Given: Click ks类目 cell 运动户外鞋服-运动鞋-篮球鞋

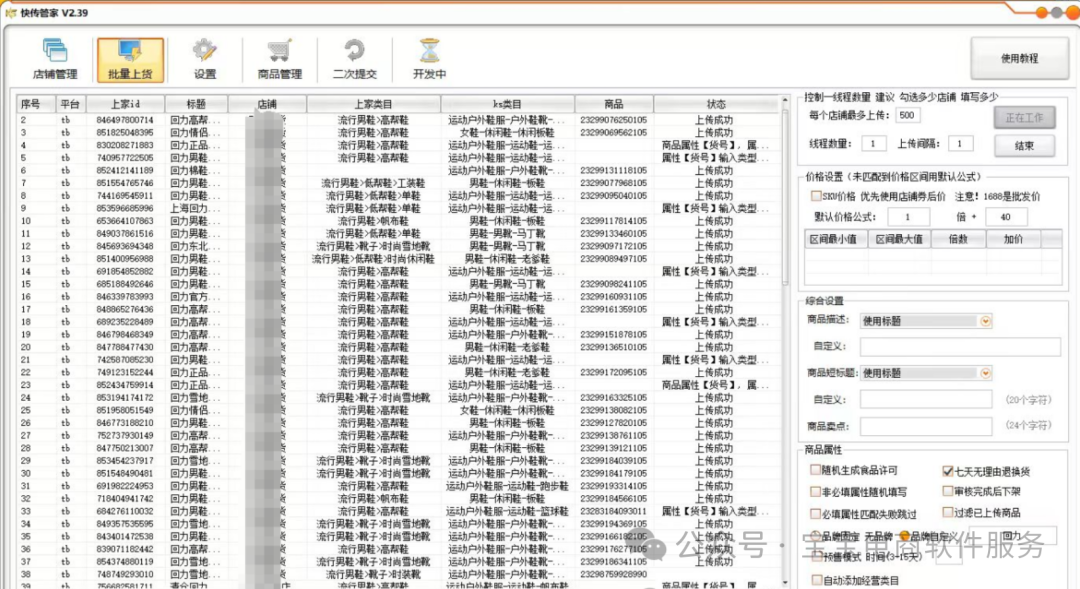Looking at the screenshot, I should 508,511.
